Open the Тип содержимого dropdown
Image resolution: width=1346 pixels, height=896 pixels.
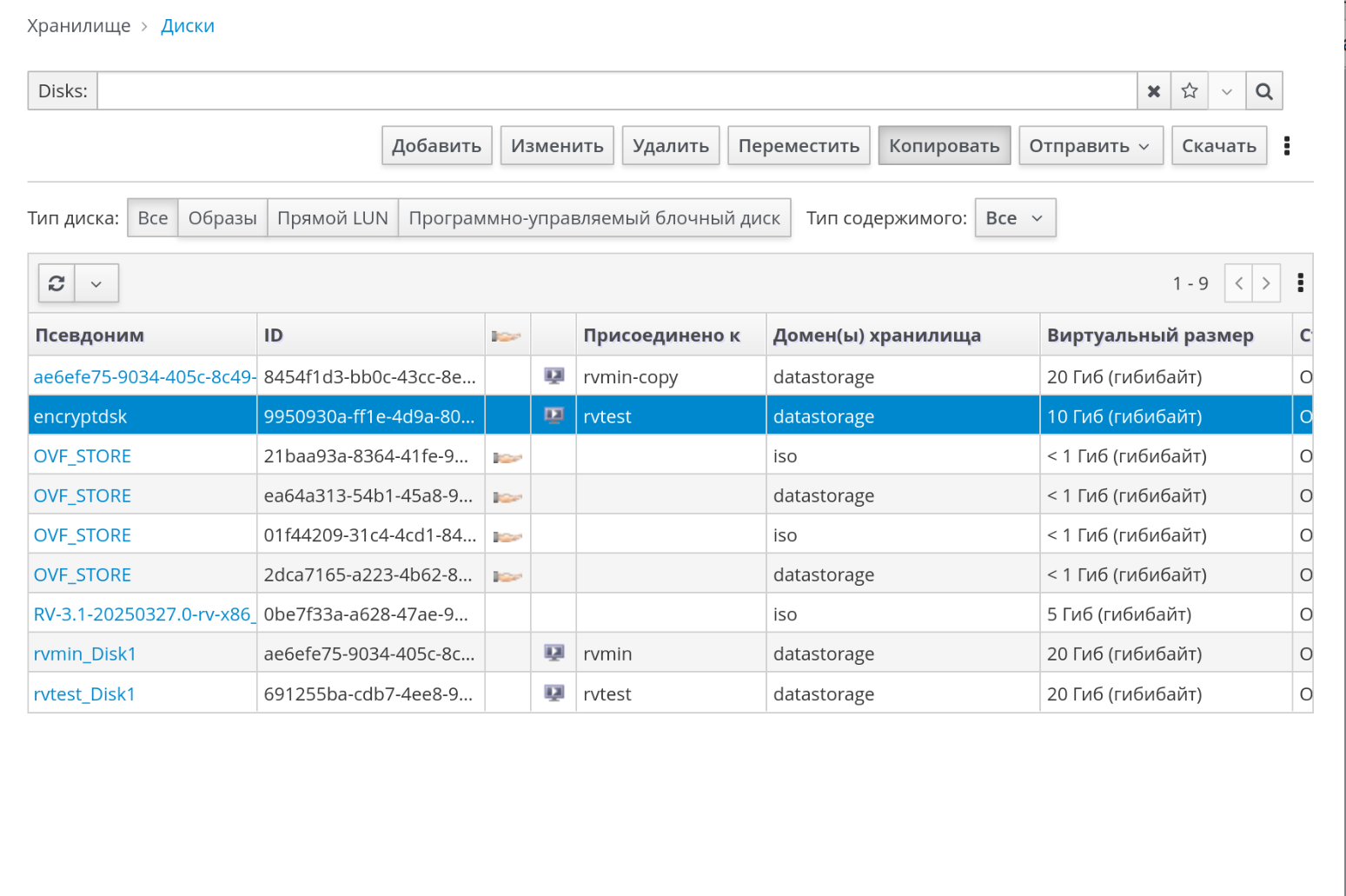[x=1014, y=218]
